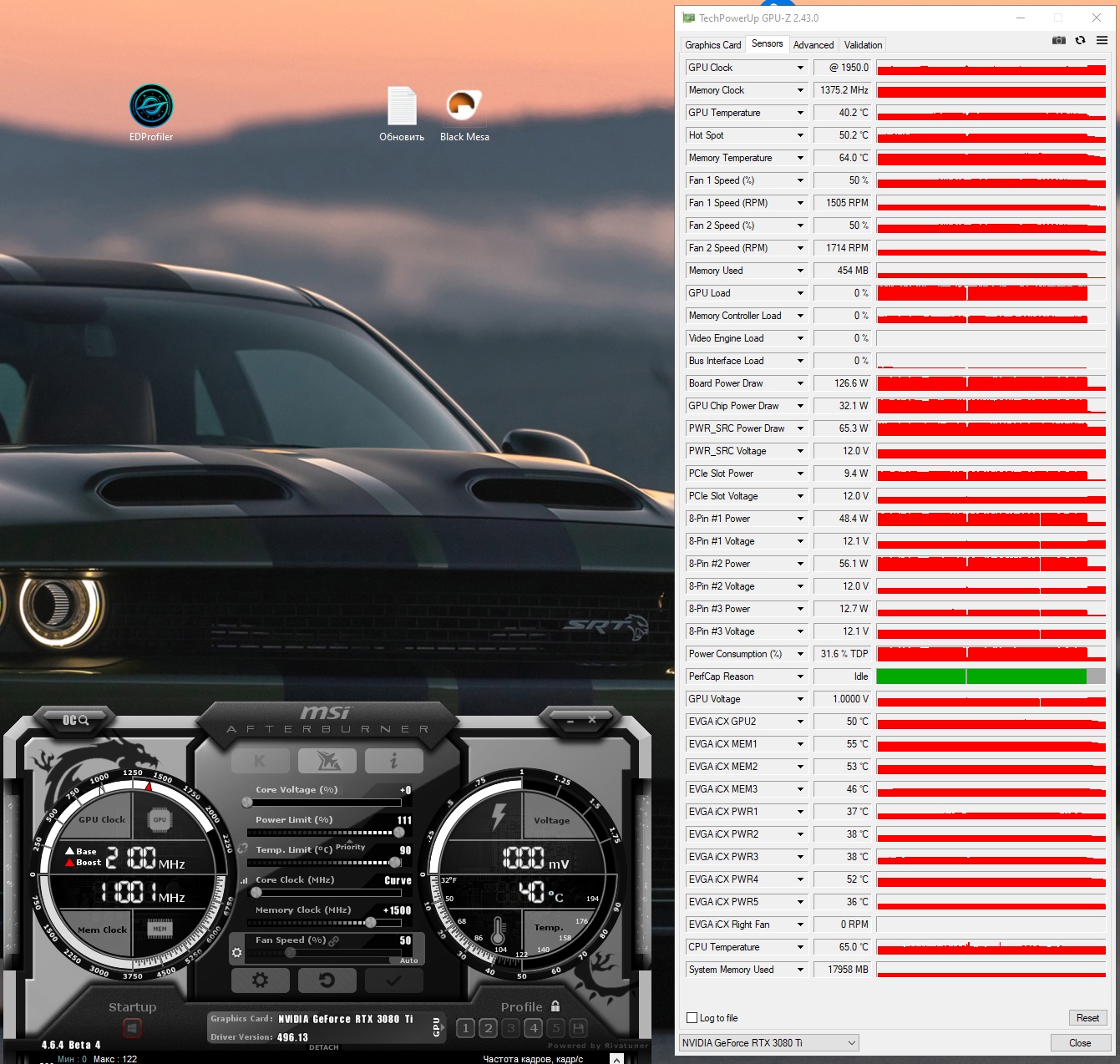The height and width of the screenshot is (1064, 1120).
Task: Toggle the power and temp limit link
Action: tap(242, 849)
